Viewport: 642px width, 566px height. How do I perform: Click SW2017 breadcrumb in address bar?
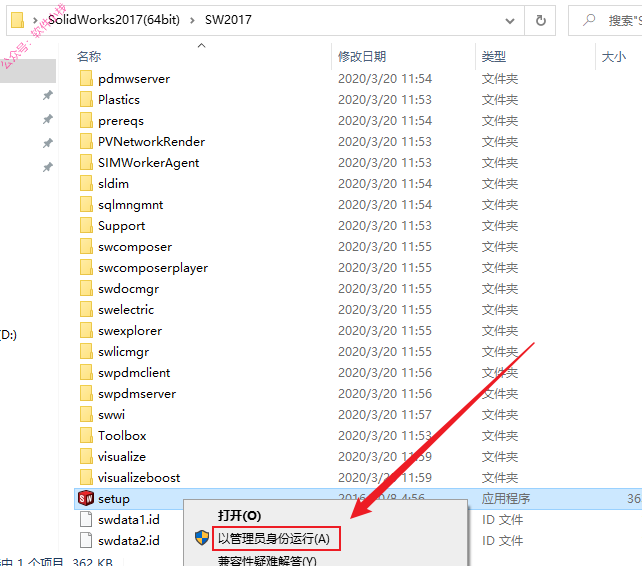228,20
